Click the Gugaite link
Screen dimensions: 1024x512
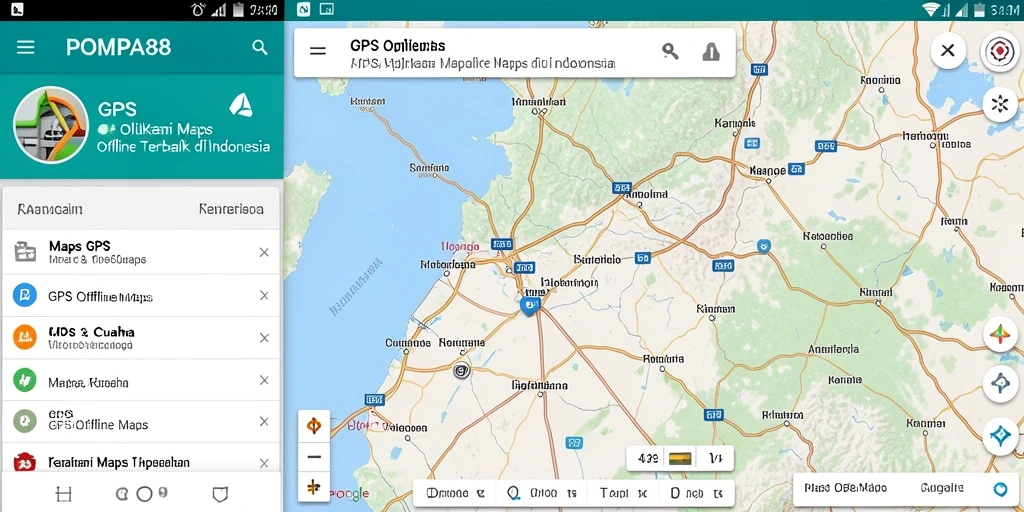942,488
